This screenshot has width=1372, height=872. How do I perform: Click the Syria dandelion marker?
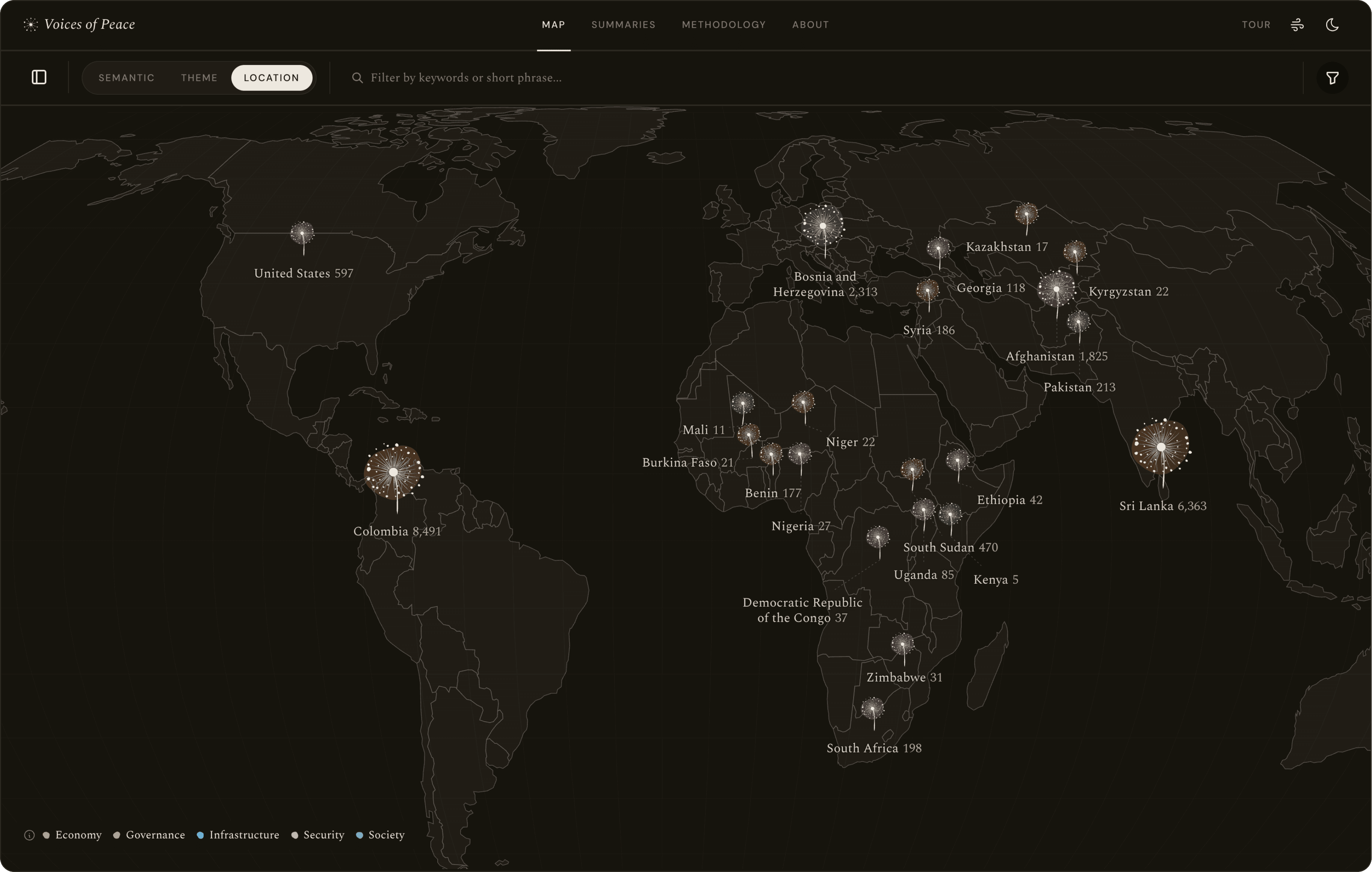point(928,291)
